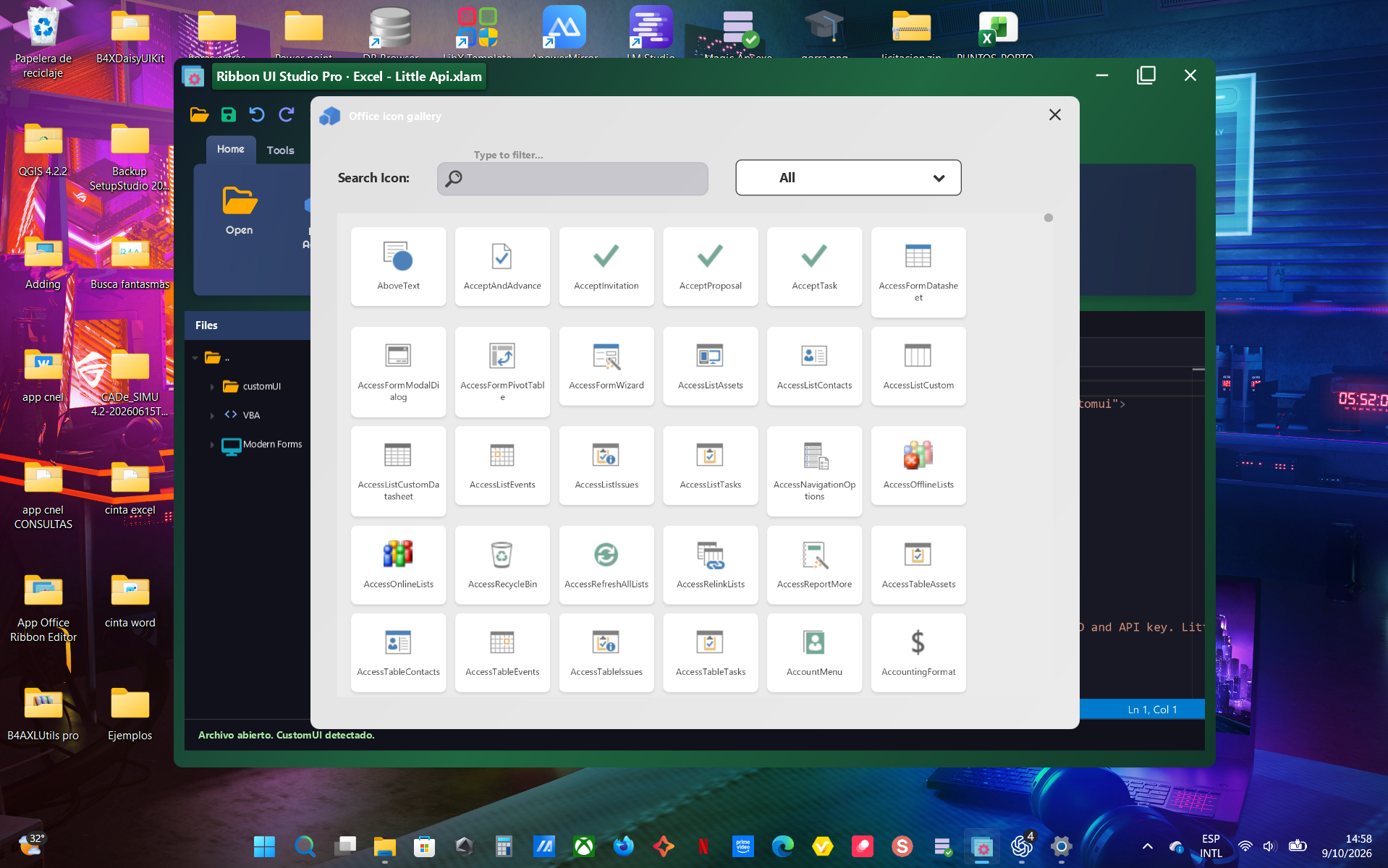Close the Office icon gallery dialog

(1055, 115)
